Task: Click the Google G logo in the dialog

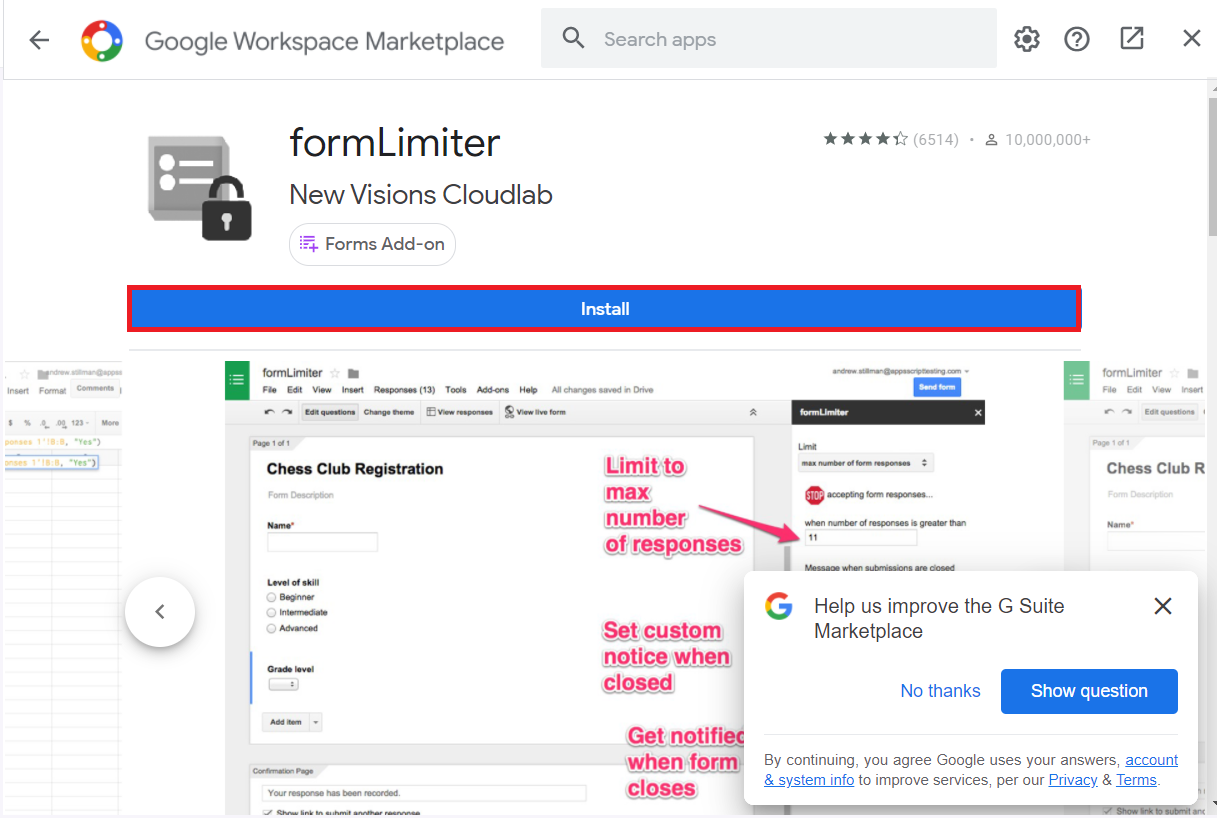Action: click(x=779, y=606)
